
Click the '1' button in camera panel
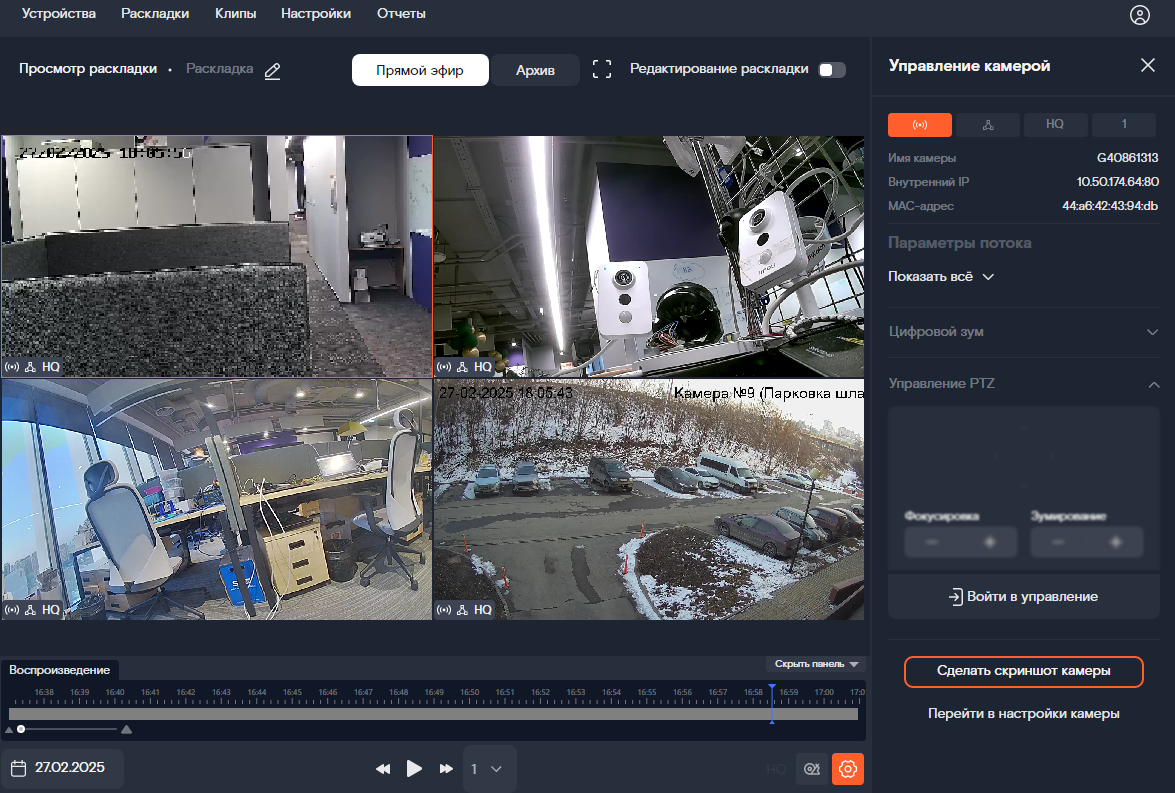pyautogui.click(x=1123, y=124)
